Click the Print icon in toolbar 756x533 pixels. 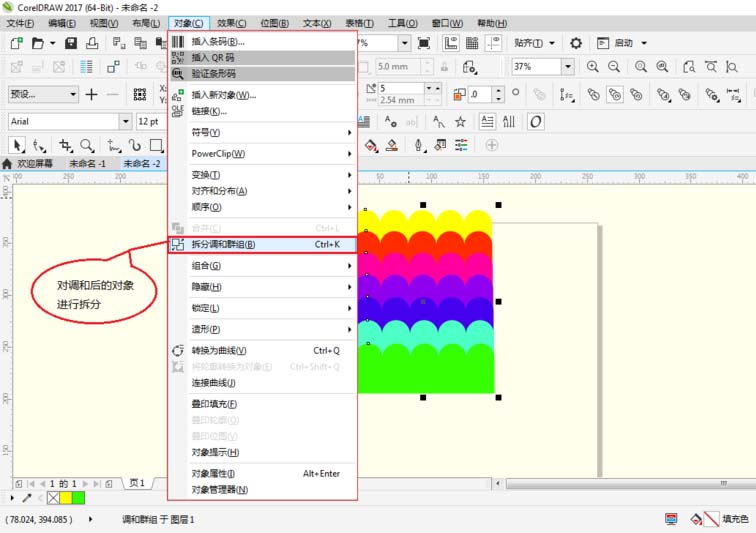point(92,43)
